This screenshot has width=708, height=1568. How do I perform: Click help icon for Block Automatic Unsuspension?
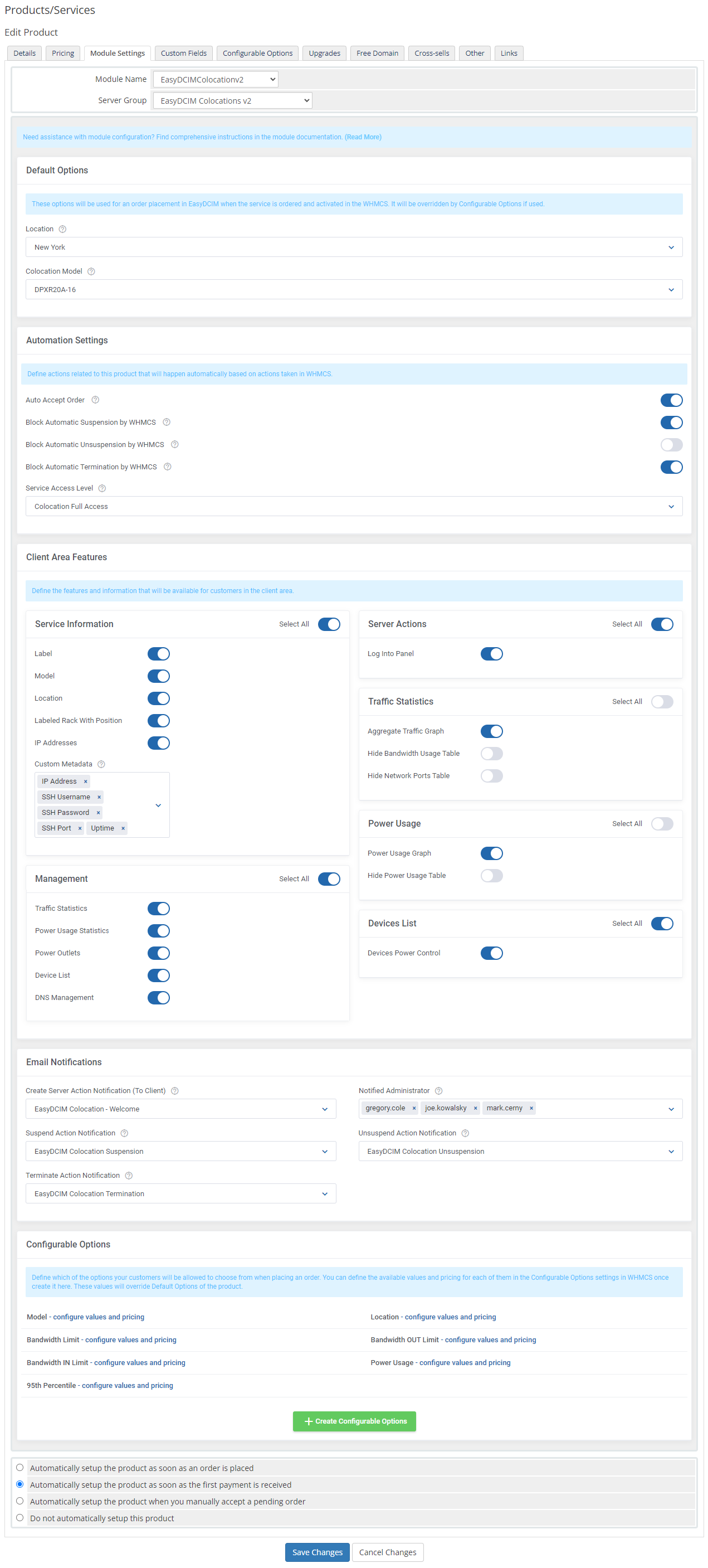point(174,444)
